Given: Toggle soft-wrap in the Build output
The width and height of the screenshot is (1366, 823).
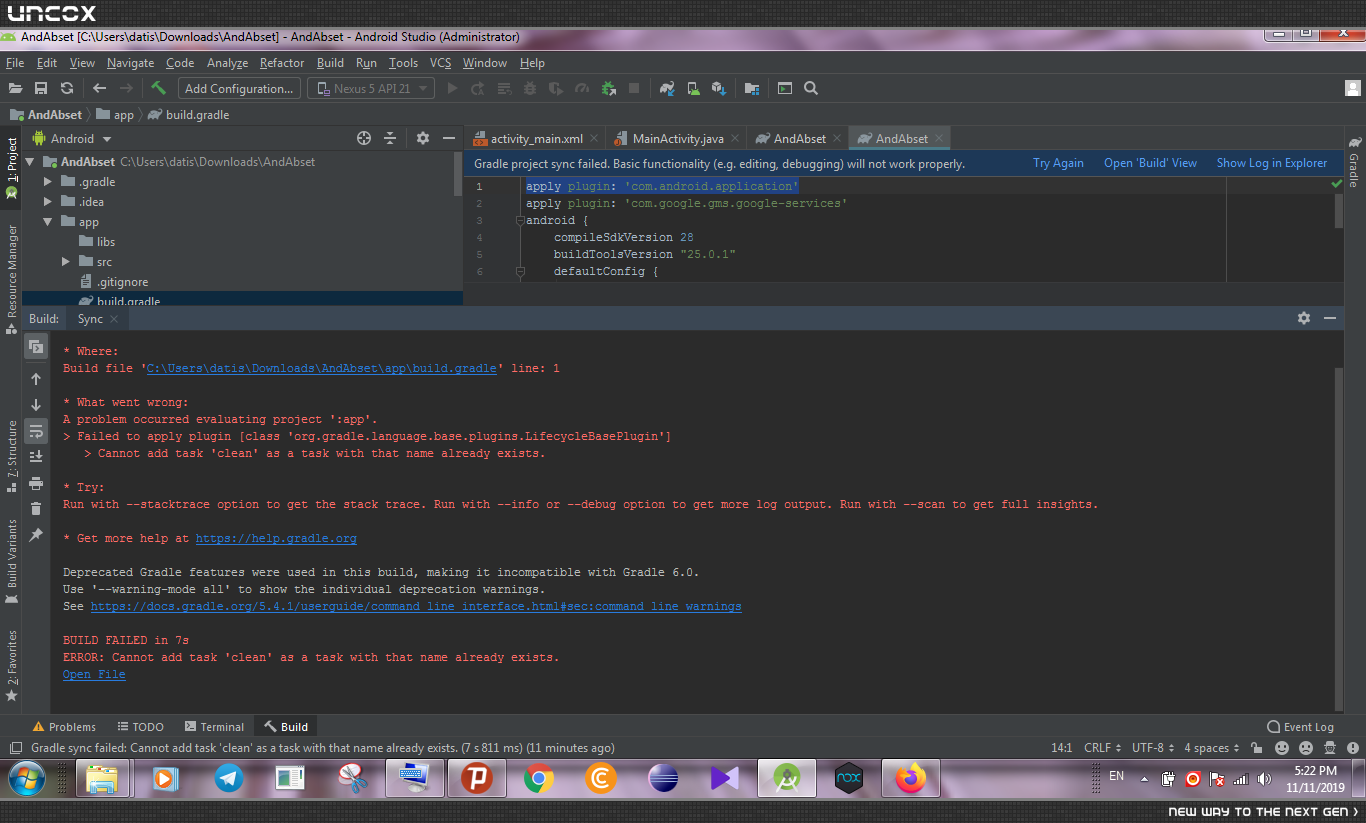Looking at the screenshot, I should click(x=36, y=431).
